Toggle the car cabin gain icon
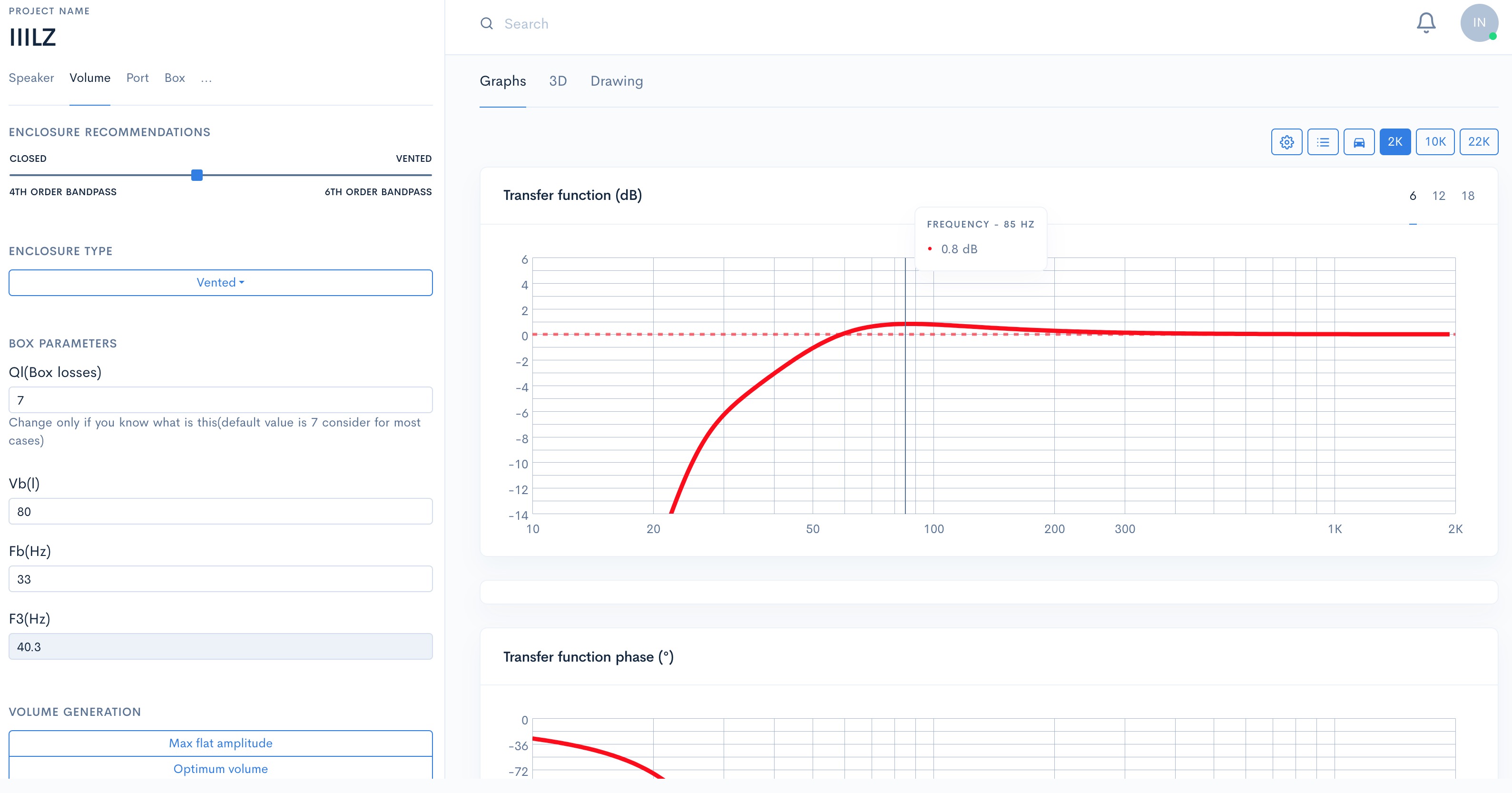 [1359, 141]
